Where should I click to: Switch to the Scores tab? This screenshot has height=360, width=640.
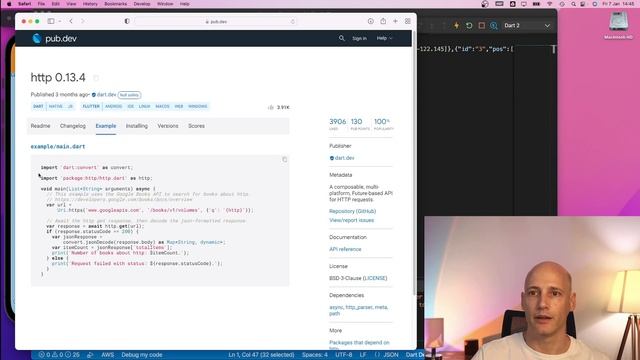196,126
